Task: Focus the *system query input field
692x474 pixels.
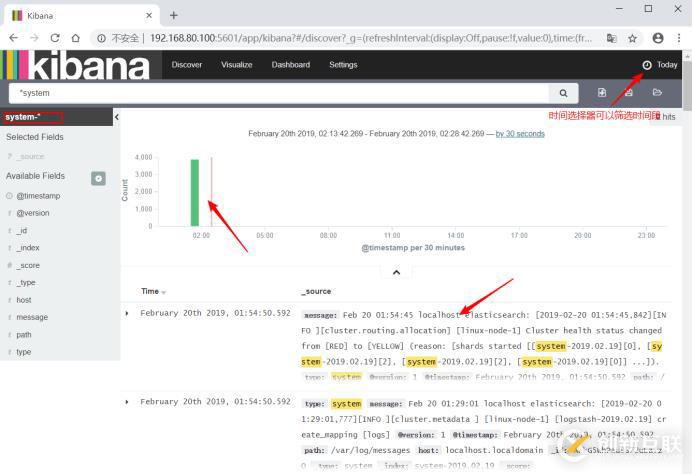Action: [278, 93]
